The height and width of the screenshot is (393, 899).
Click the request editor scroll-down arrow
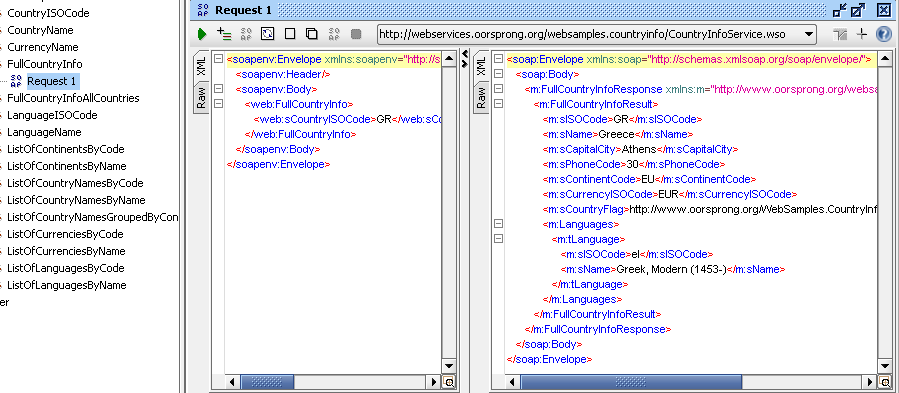pyautogui.click(x=449, y=367)
